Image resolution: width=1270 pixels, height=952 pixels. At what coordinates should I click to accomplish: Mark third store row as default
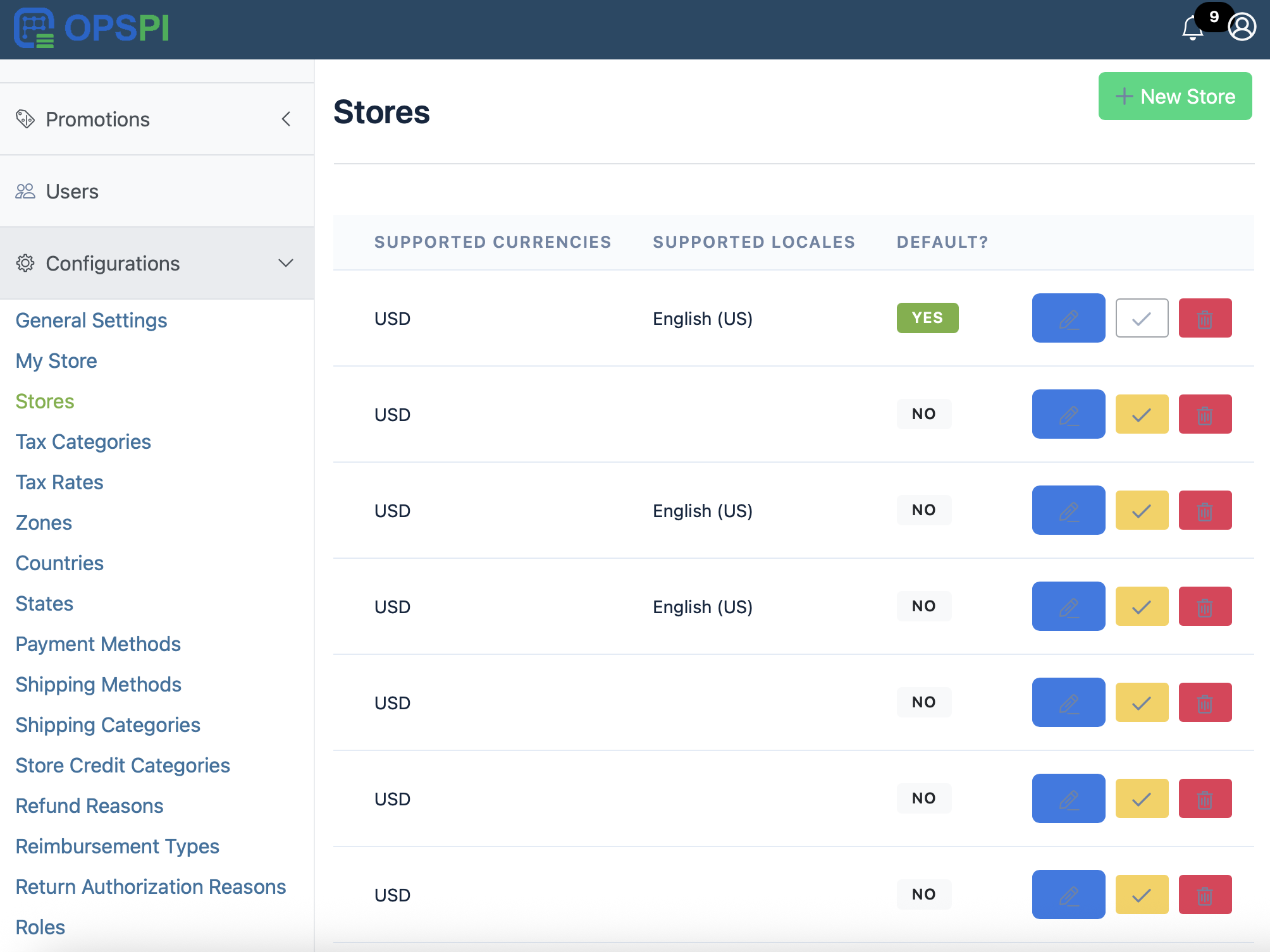coord(1142,510)
